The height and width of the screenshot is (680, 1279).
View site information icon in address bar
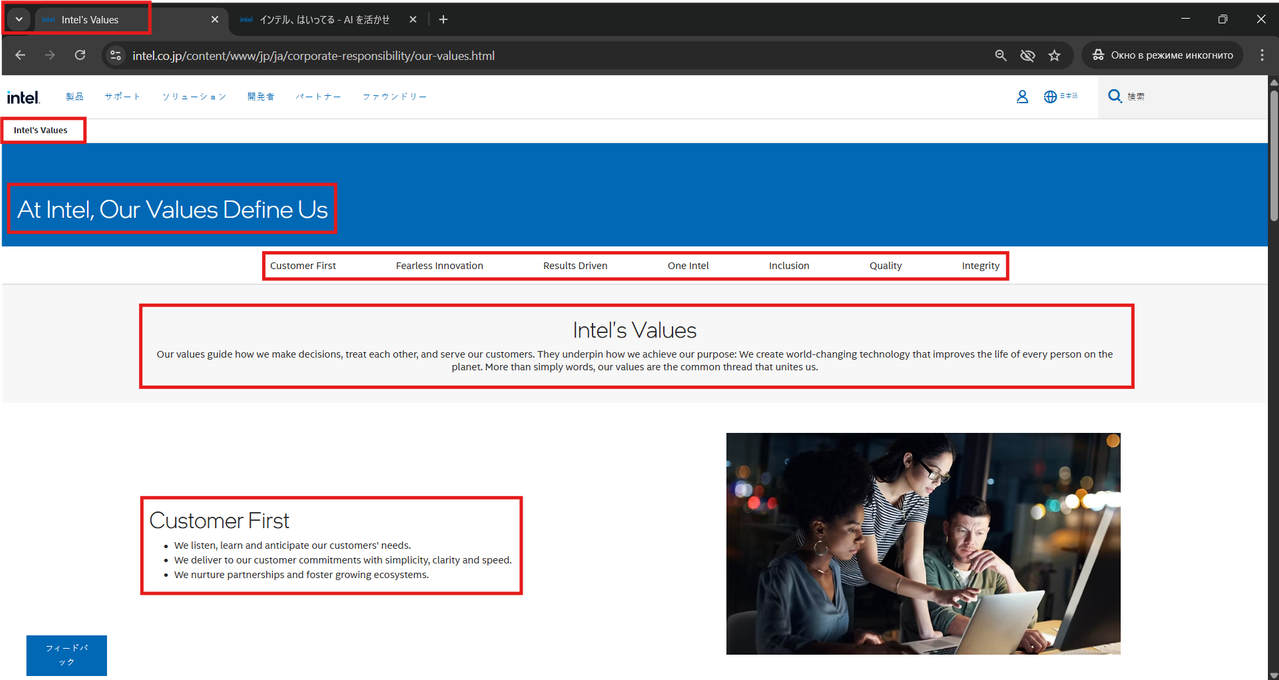(x=115, y=55)
